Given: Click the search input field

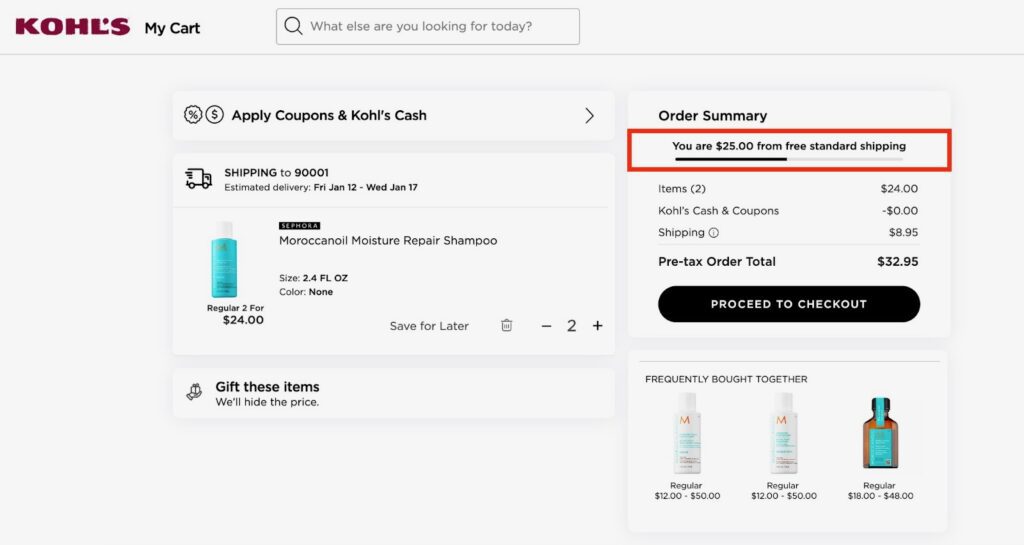Looking at the screenshot, I should [x=440, y=27].
